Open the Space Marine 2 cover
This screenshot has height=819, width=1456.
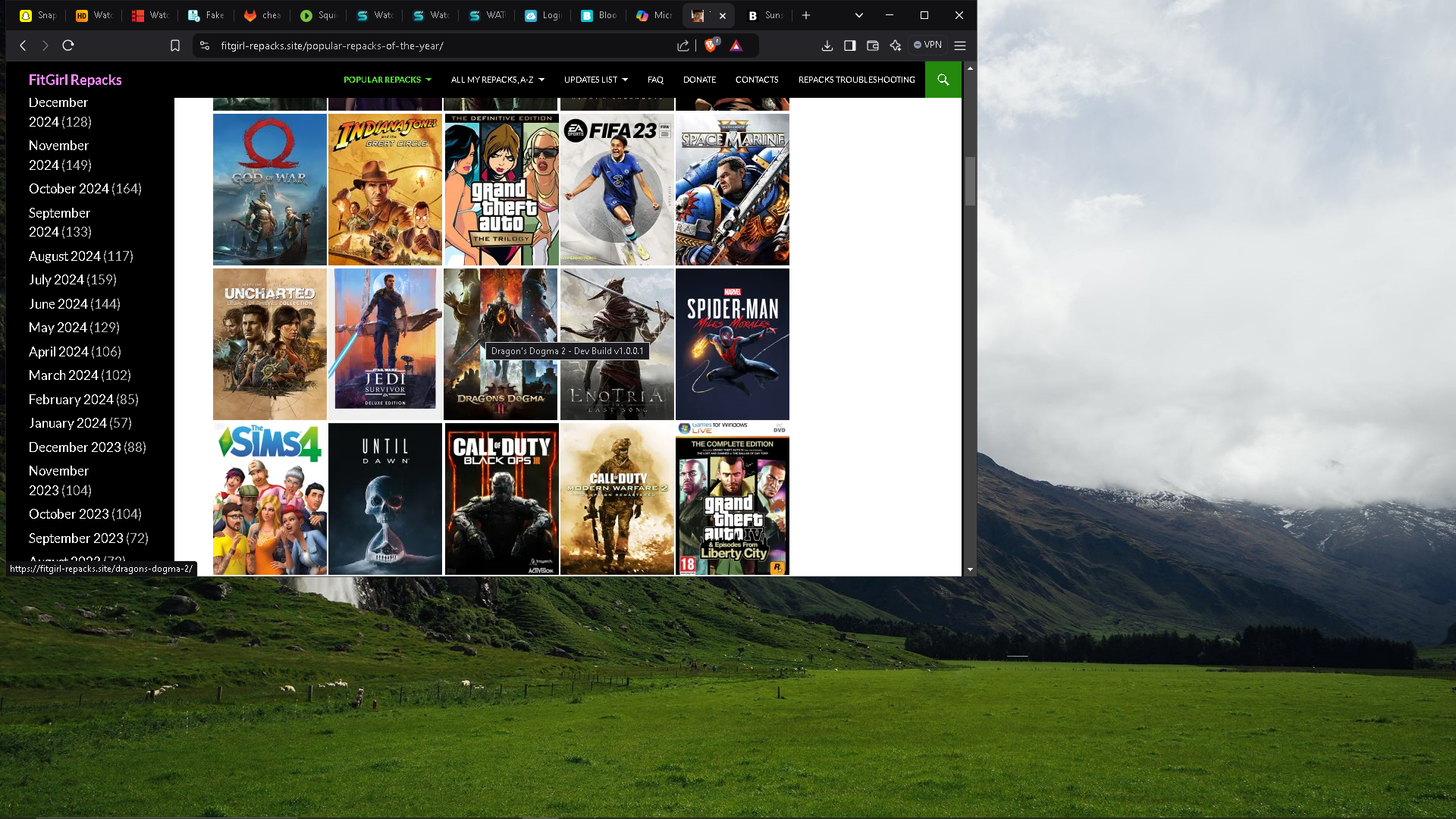point(733,190)
